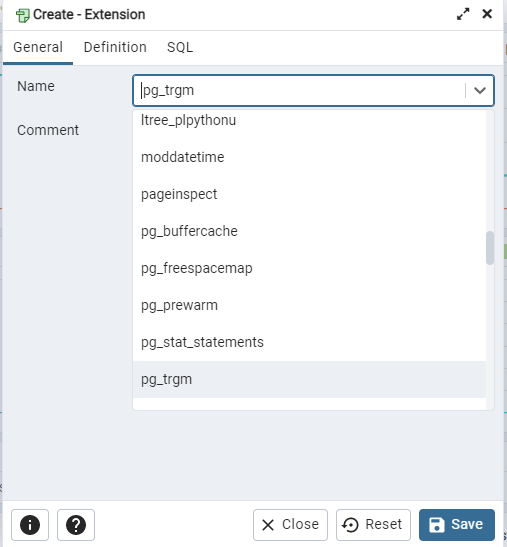507x547 pixels.
Task: Select pg_prewarm extension
Action: pyautogui.click(x=309, y=305)
